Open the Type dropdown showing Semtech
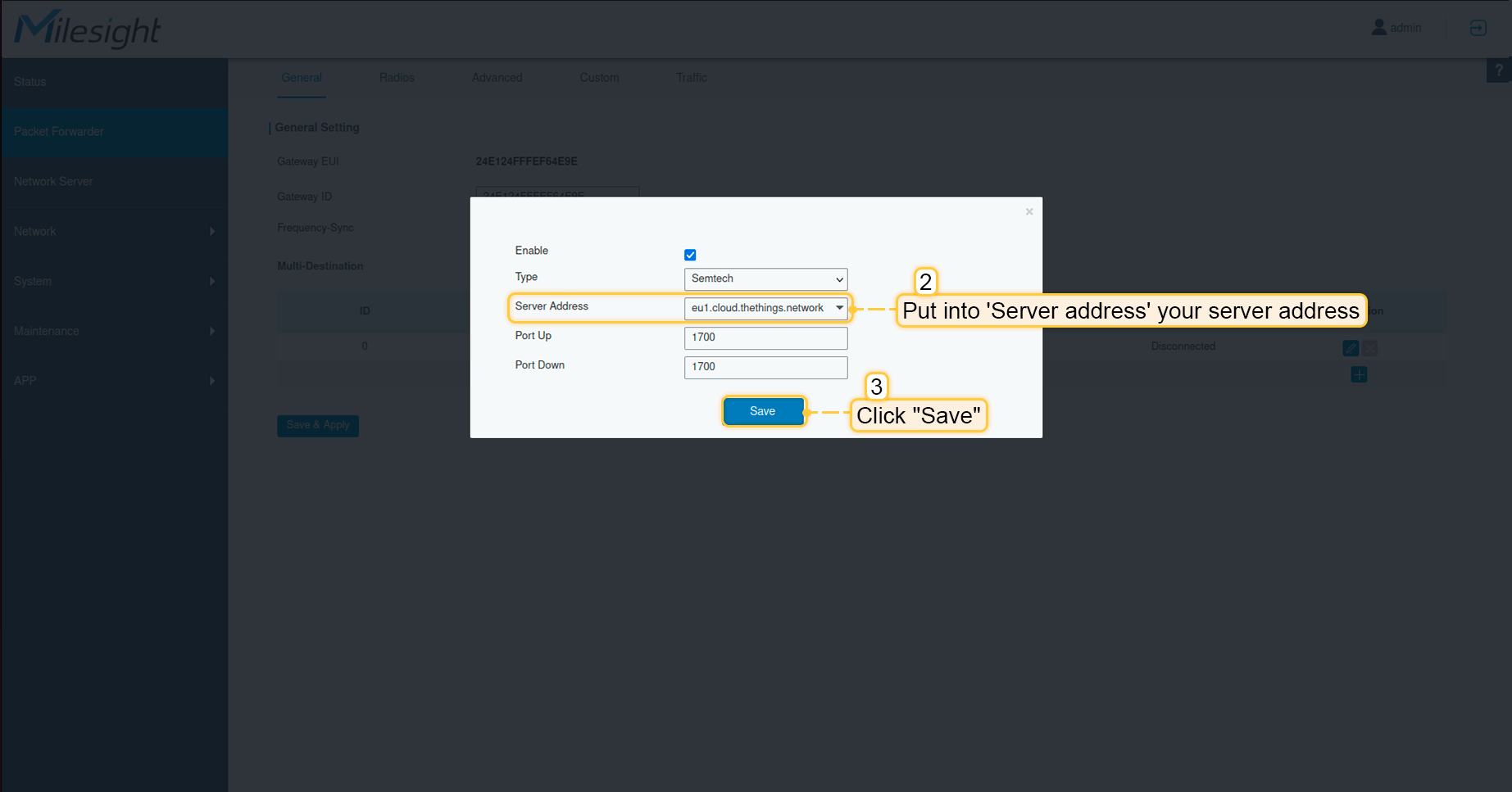Viewport: 1512px width, 792px height. [x=765, y=279]
